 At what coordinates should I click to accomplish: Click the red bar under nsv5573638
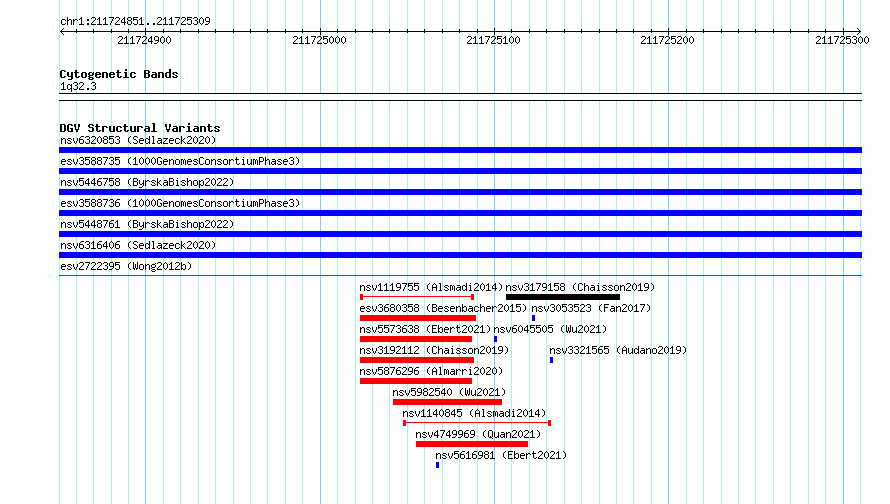(x=416, y=339)
